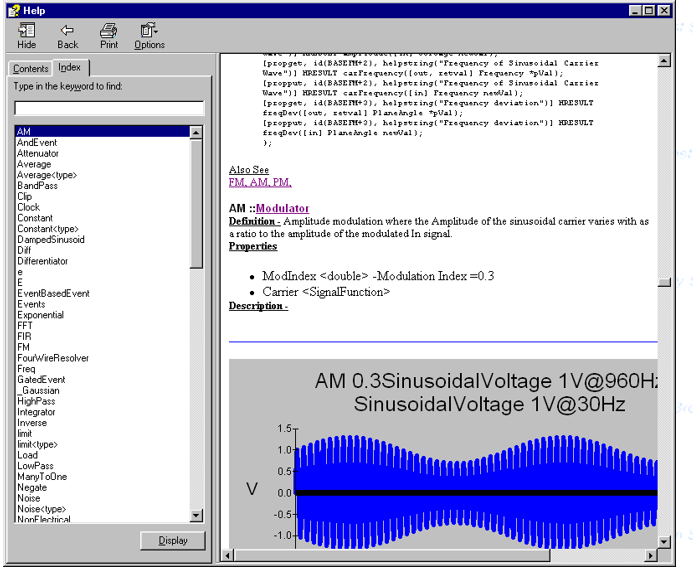
Task: Switch to the Index tab
Action: tap(70, 67)
